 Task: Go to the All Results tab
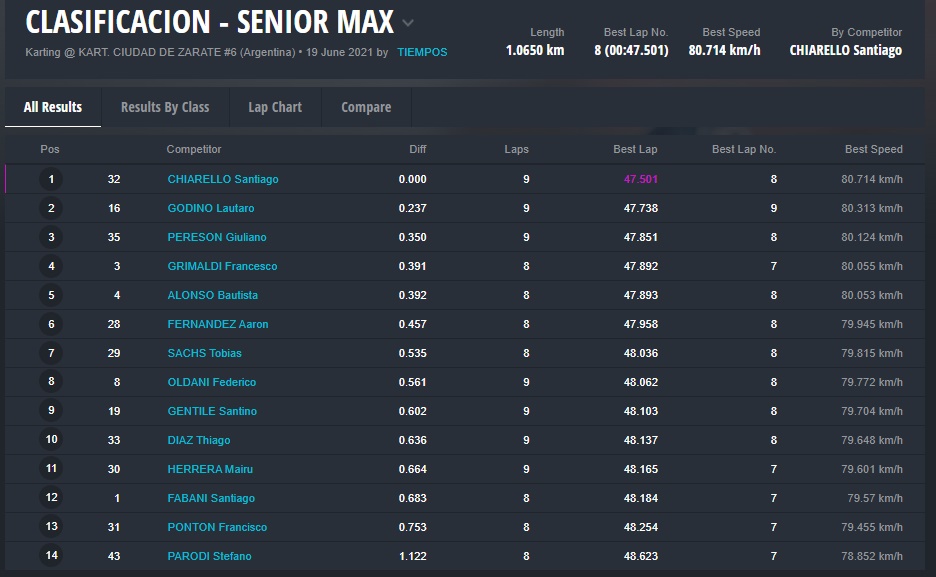(x=53, y=107)
